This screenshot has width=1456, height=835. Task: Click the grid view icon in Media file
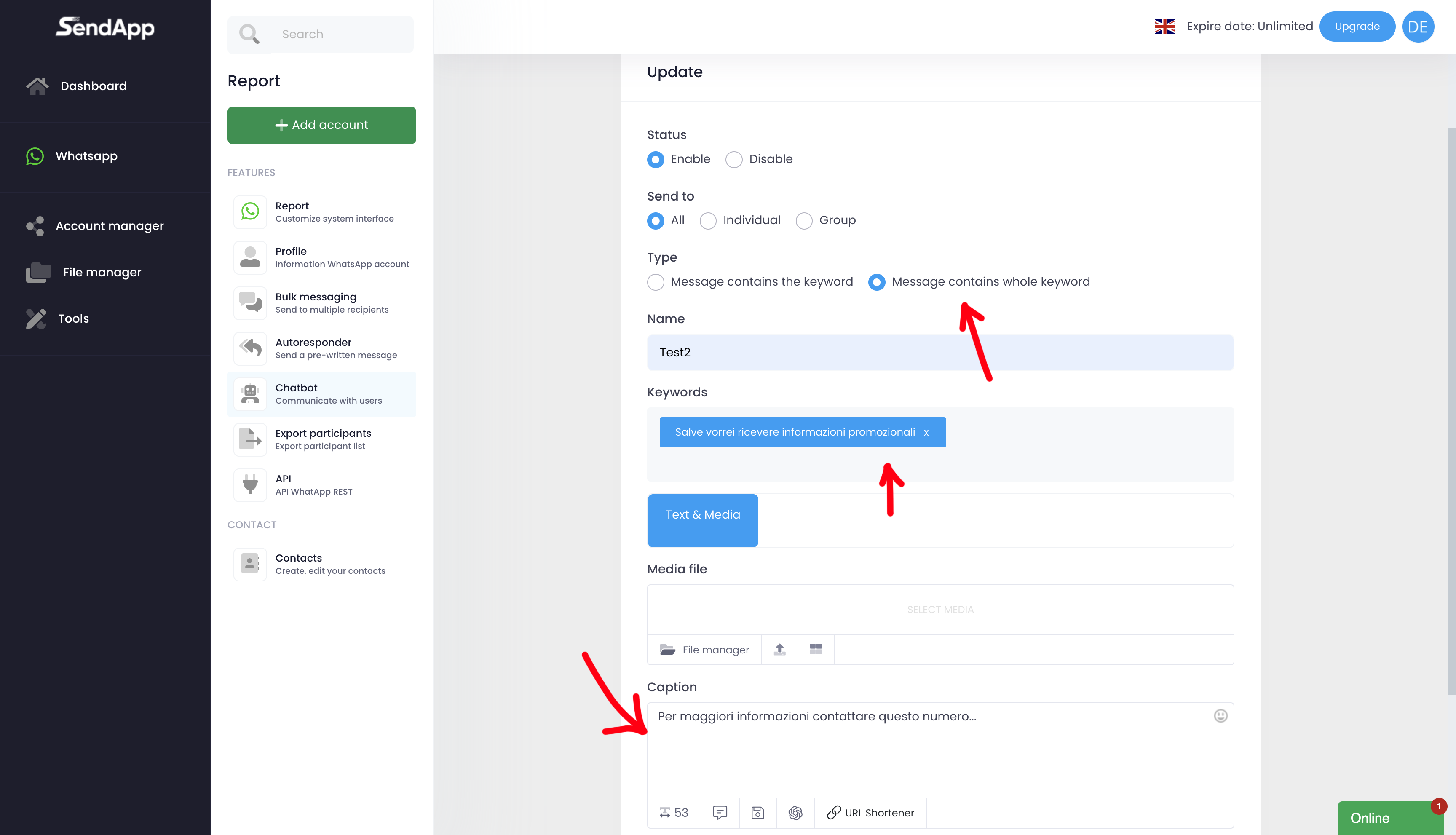816,649
